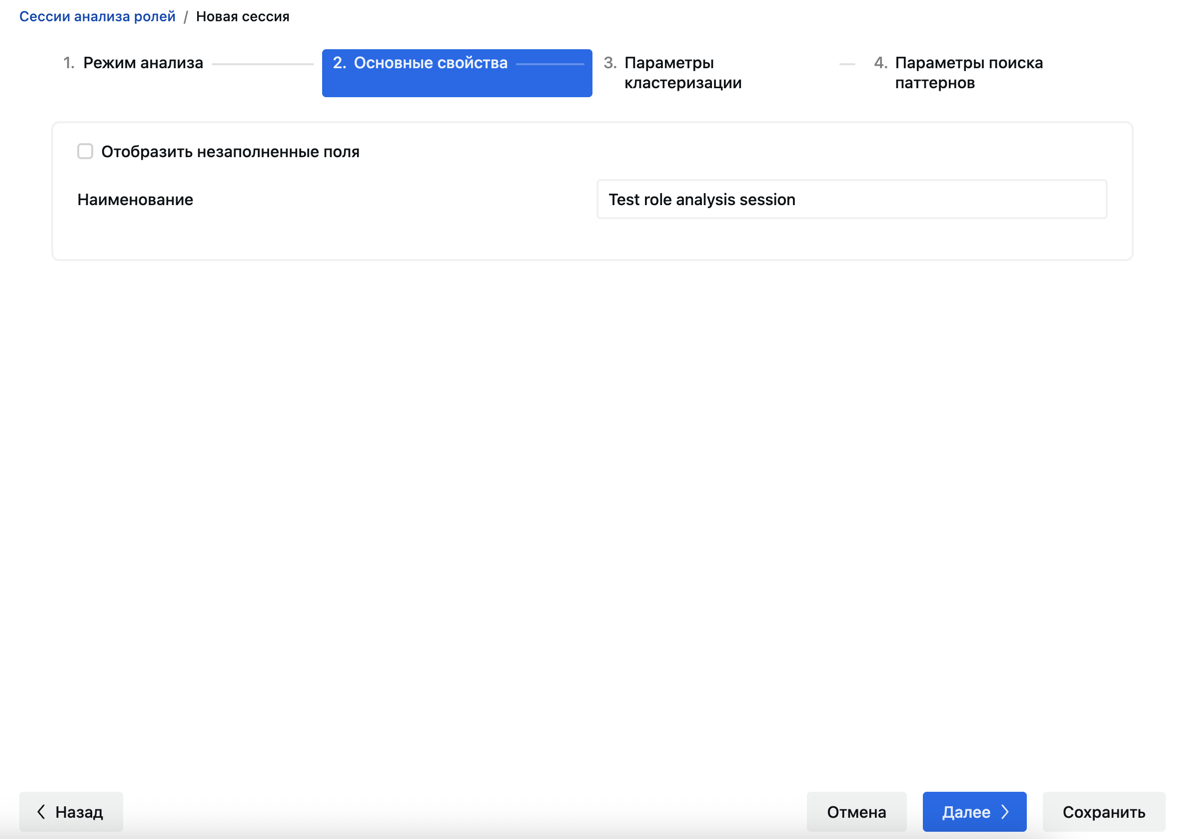
Task: Cancel the wizard with Отмена
Action: 856,812
